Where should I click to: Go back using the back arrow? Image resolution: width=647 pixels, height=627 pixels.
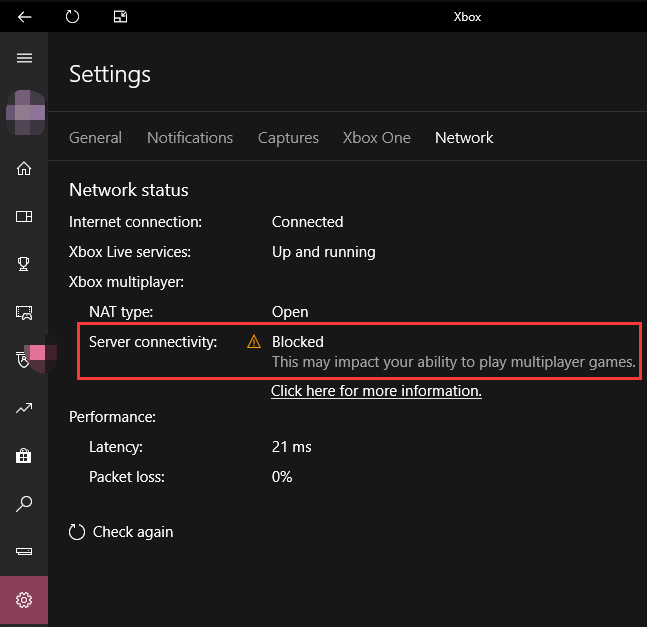(24, 17)
